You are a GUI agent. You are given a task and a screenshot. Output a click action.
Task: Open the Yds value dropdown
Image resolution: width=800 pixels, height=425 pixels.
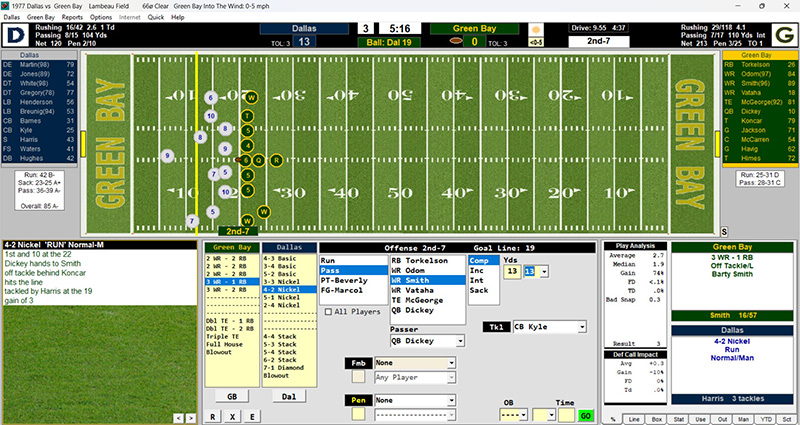pos(543,272)
